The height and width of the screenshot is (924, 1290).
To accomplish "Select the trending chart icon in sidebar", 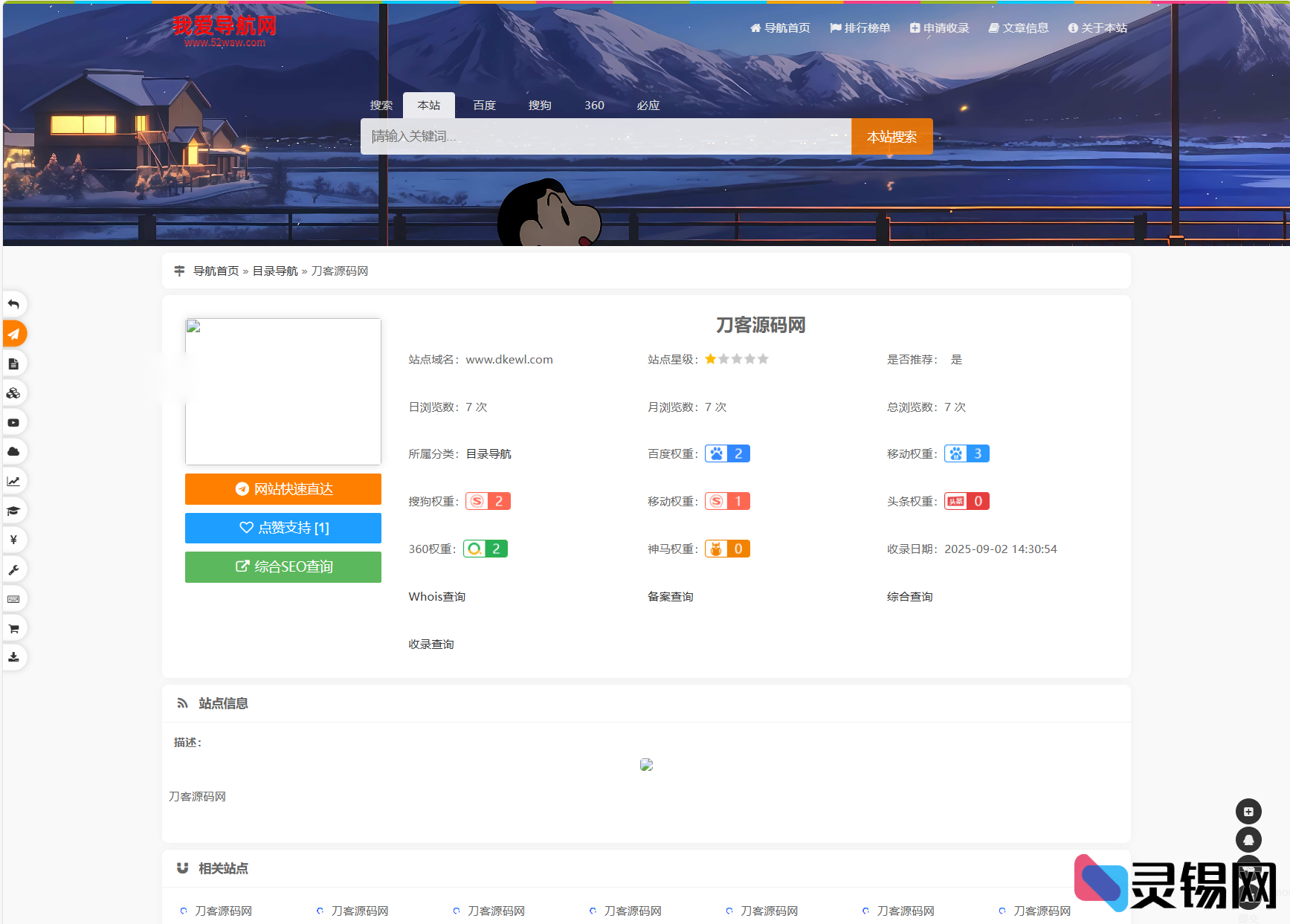I will click(14, 481).
